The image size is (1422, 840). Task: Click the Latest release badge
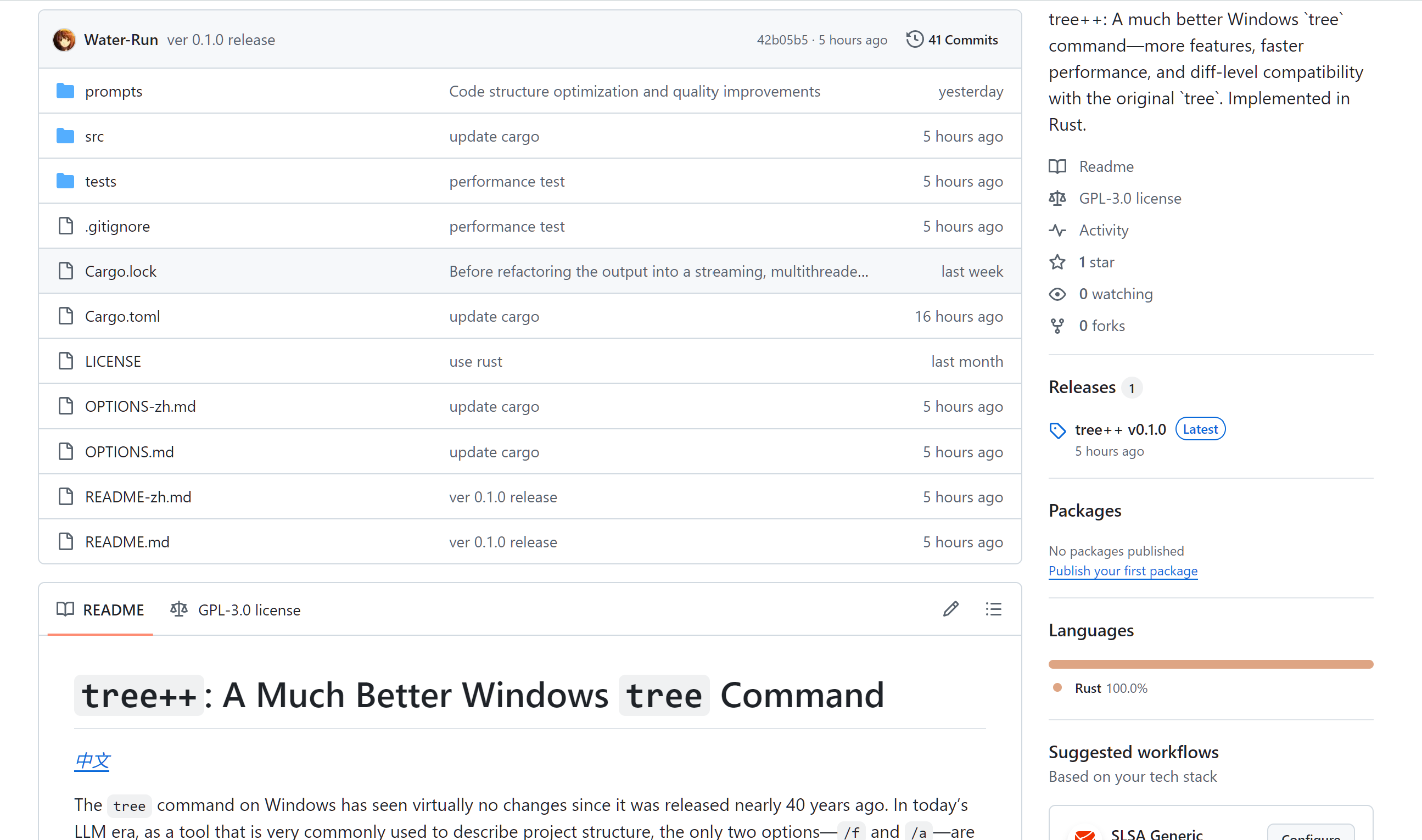1200,428
